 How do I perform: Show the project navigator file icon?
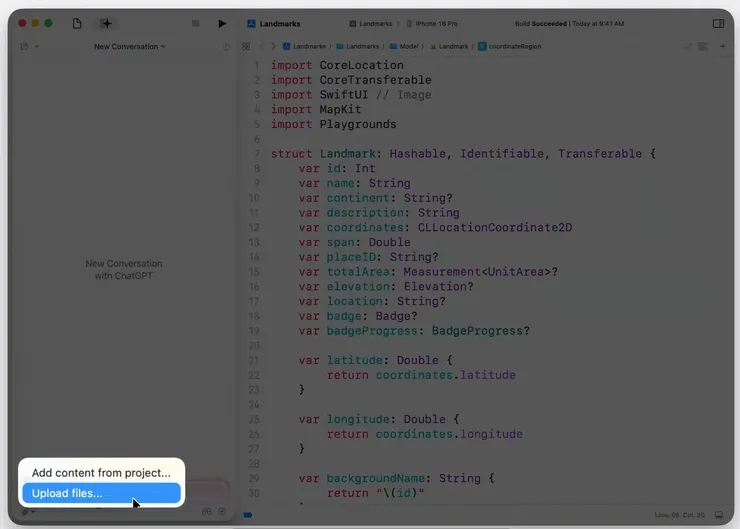tap(77, 23)
